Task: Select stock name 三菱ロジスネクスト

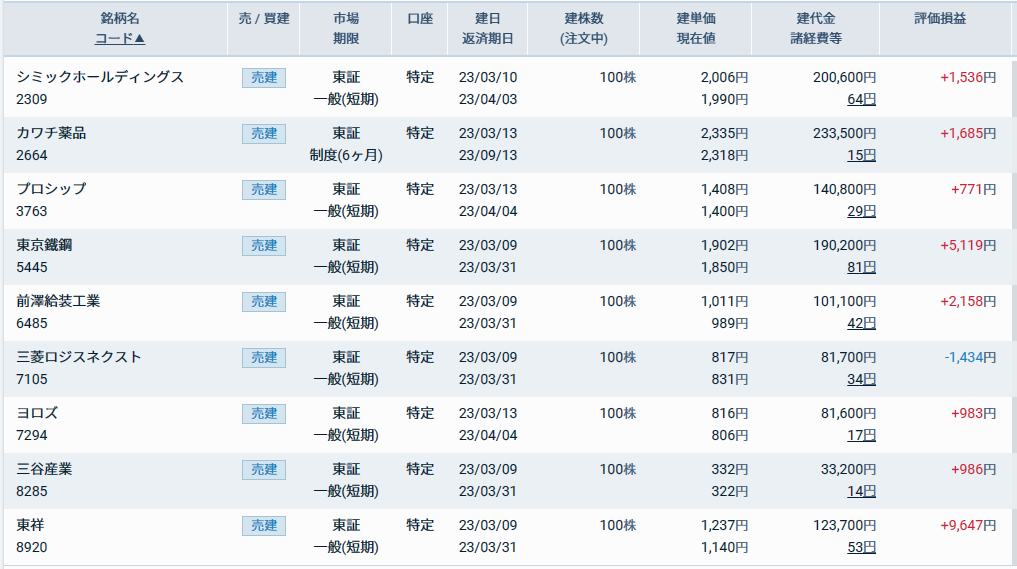Action: pyautogui.click(x=79, y=357)
